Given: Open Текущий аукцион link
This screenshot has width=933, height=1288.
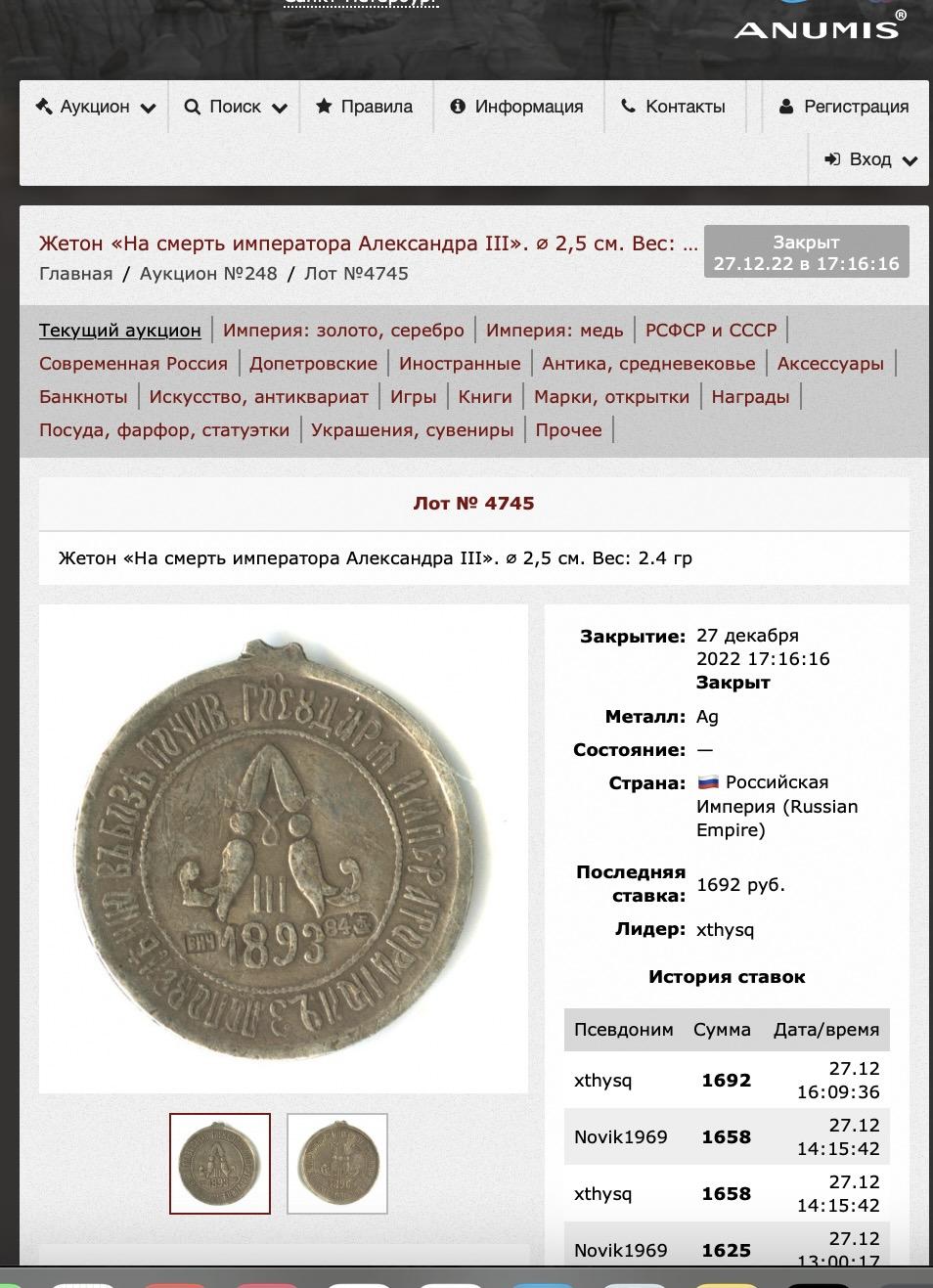Looking at the screenshot, I should [x=120, y=331].
